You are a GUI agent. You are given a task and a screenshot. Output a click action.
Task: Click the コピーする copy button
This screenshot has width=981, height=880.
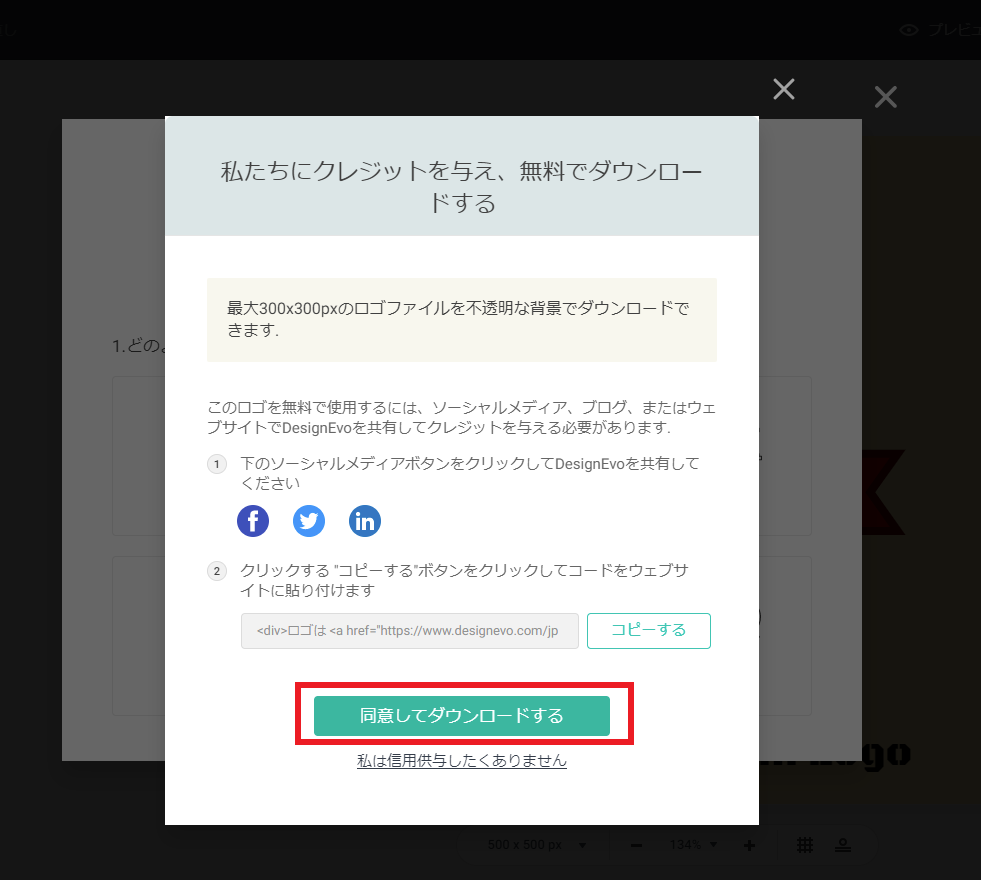tap(649, 630)
